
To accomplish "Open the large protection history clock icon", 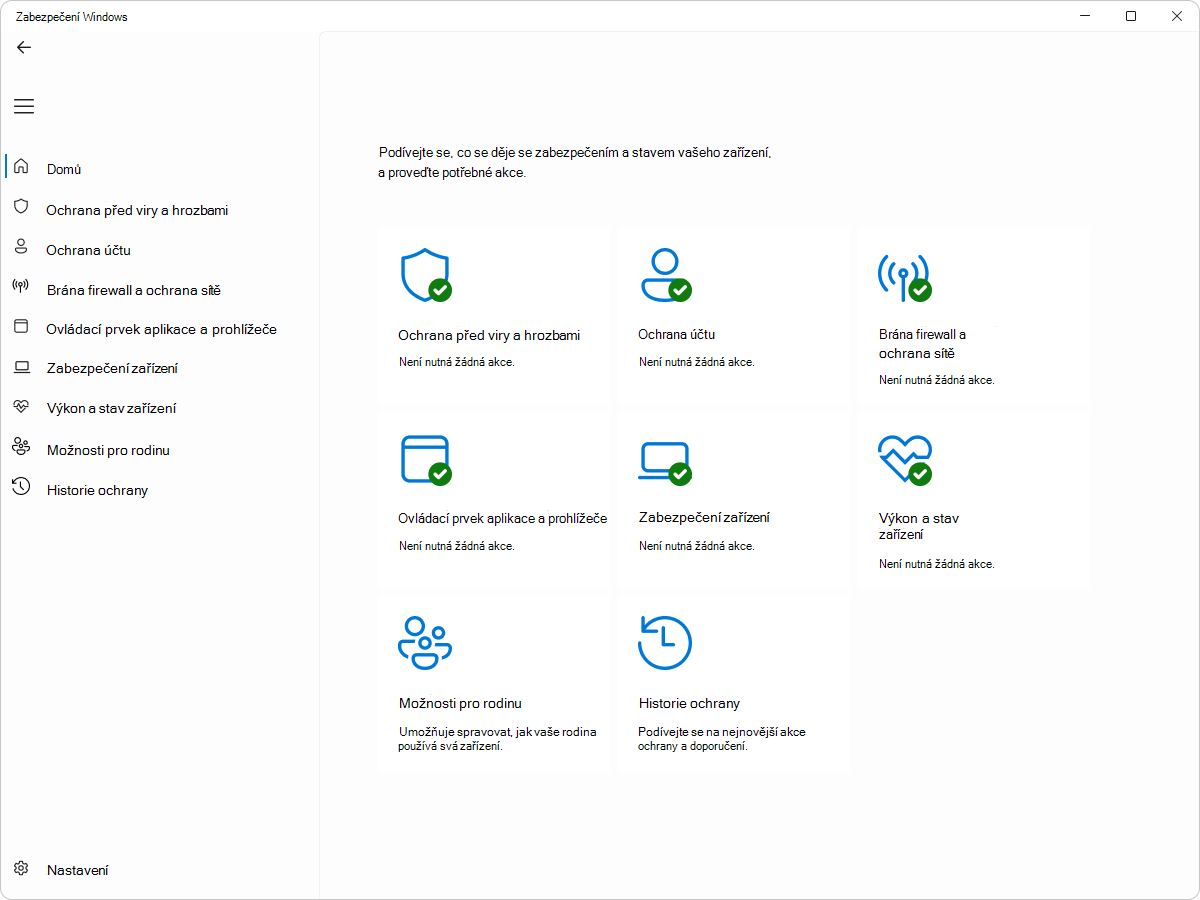I will click(665, 642).
